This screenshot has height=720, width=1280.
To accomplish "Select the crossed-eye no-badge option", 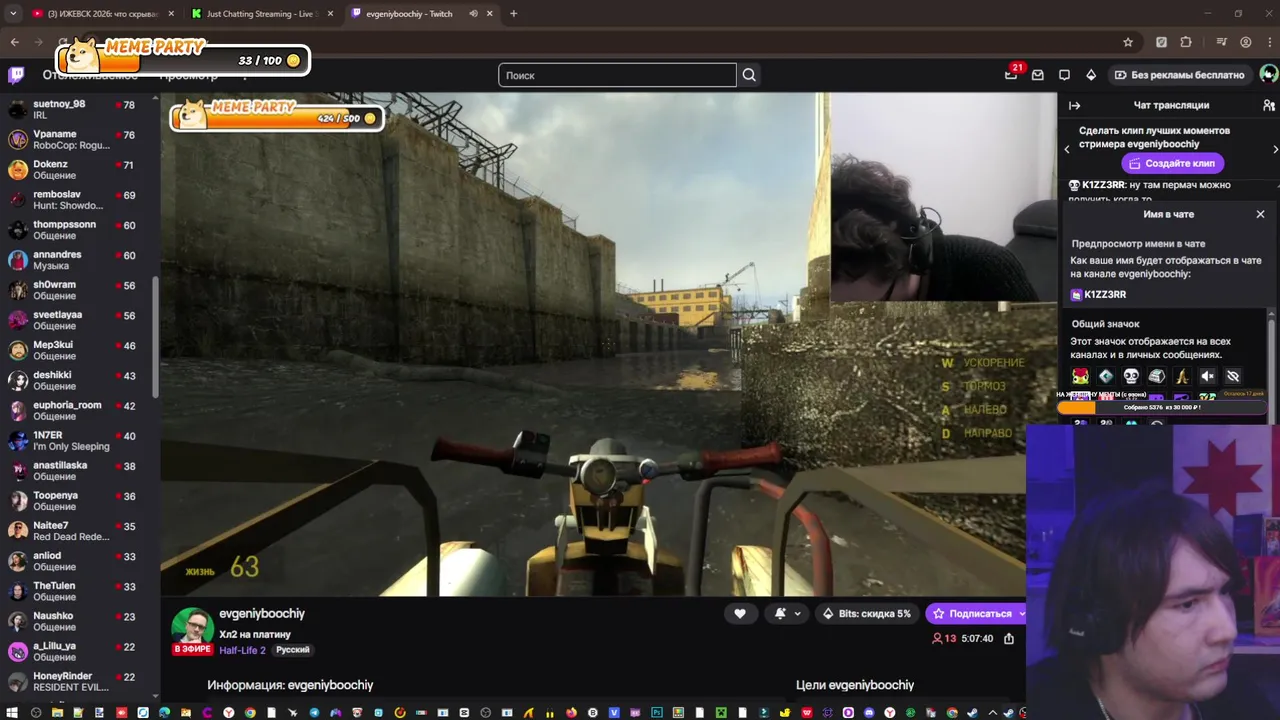I will pyautogui.click(x=1233, y=376).
